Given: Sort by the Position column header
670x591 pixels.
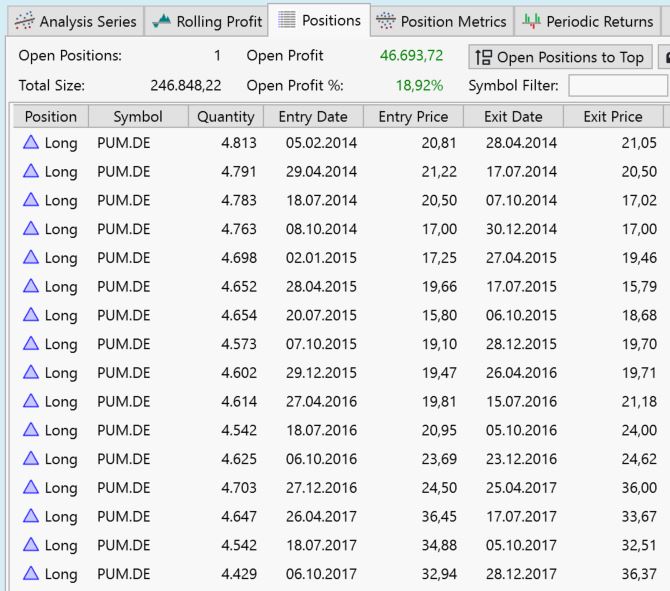Looking at the screenshot, I should 50,117.
